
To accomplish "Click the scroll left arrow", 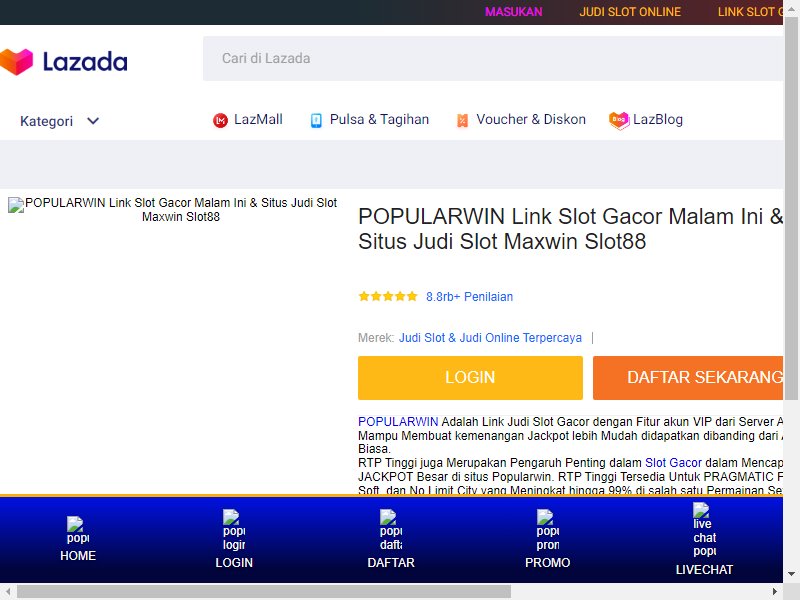I will 8,591.
